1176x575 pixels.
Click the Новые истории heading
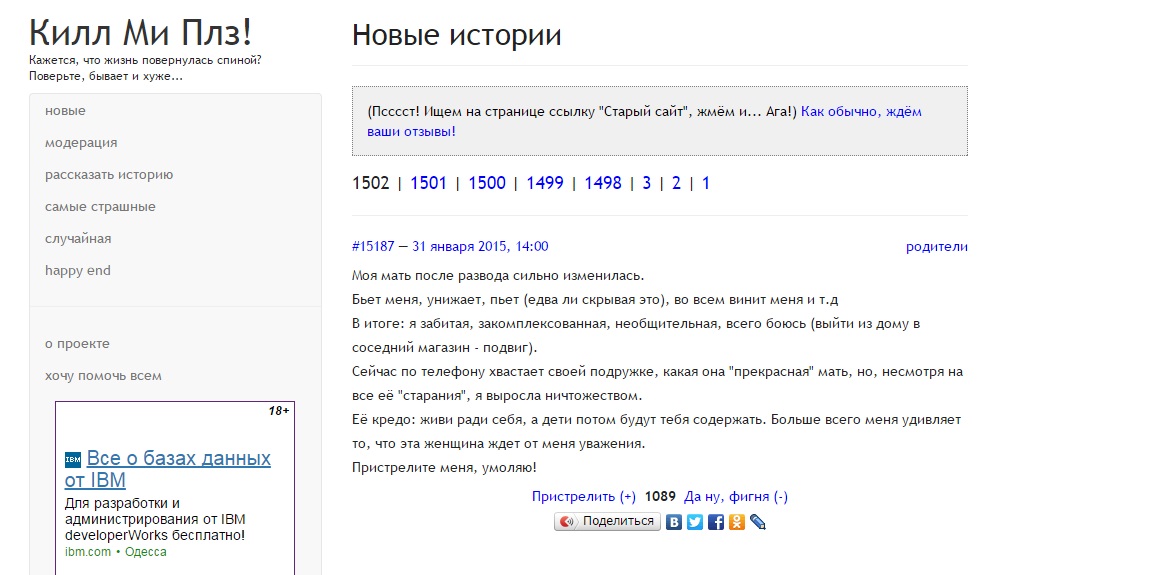click(x=457, y=35)
